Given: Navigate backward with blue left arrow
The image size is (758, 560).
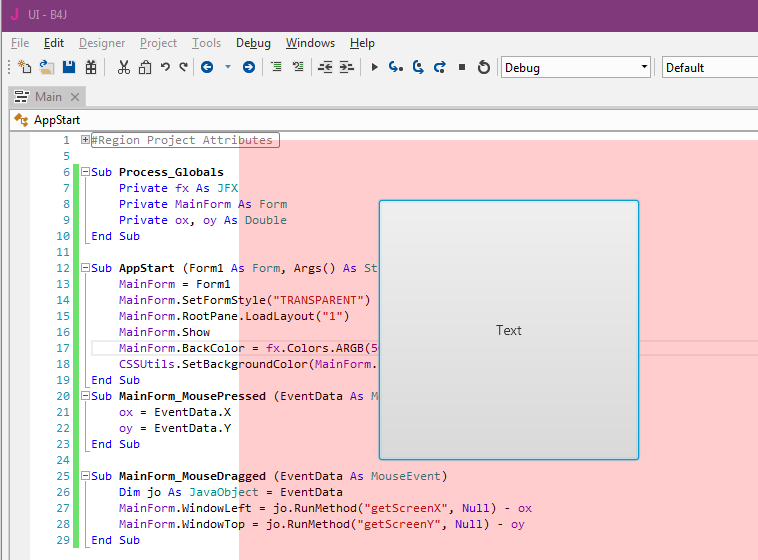Looking at the screenshot, I should 207,67.
